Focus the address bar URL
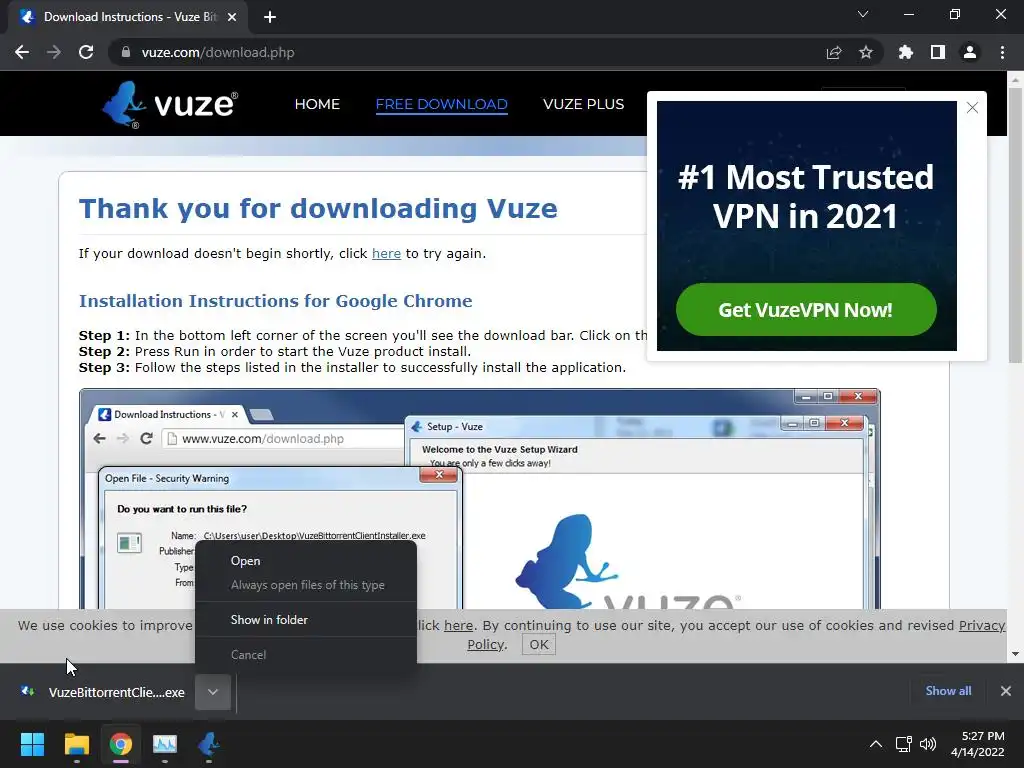This screenshot has width=1024, height=768. (218, 52)
